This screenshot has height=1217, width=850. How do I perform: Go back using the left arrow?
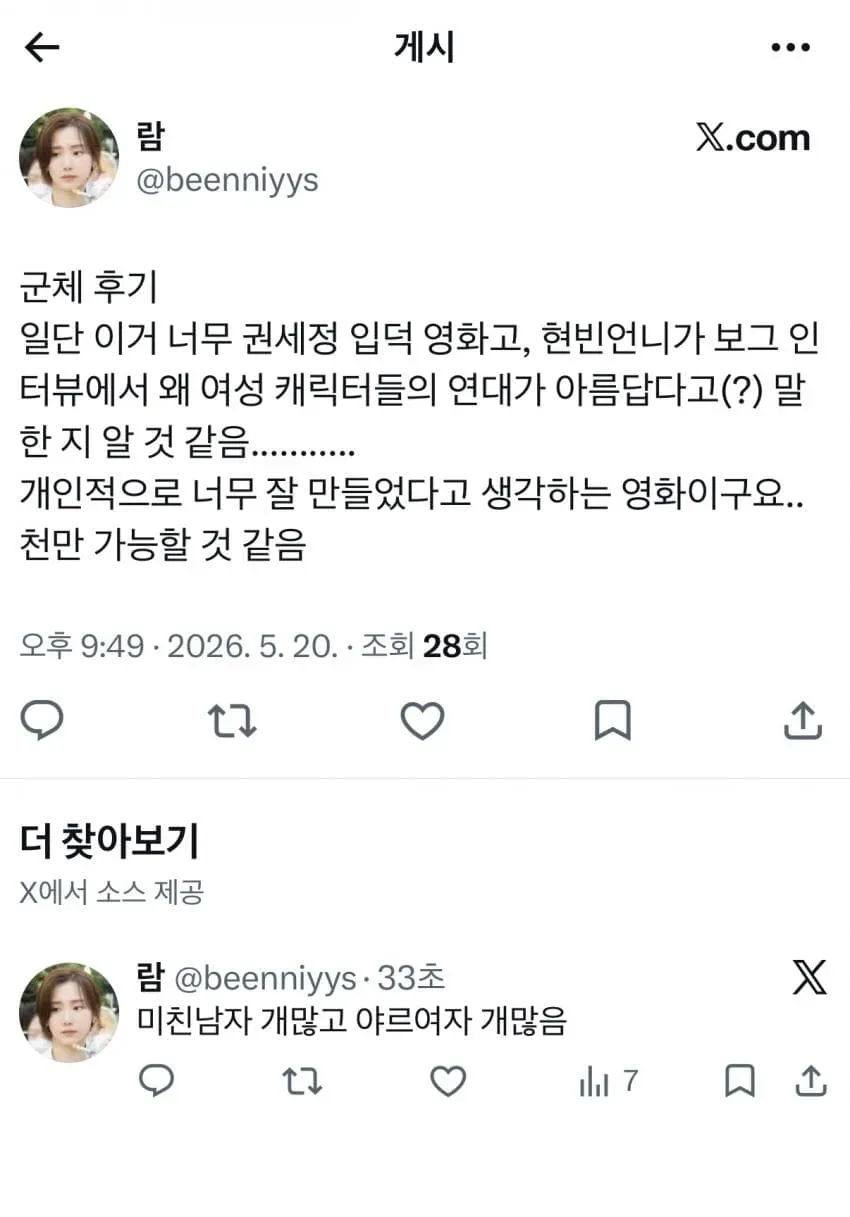(x=42, y=47)
